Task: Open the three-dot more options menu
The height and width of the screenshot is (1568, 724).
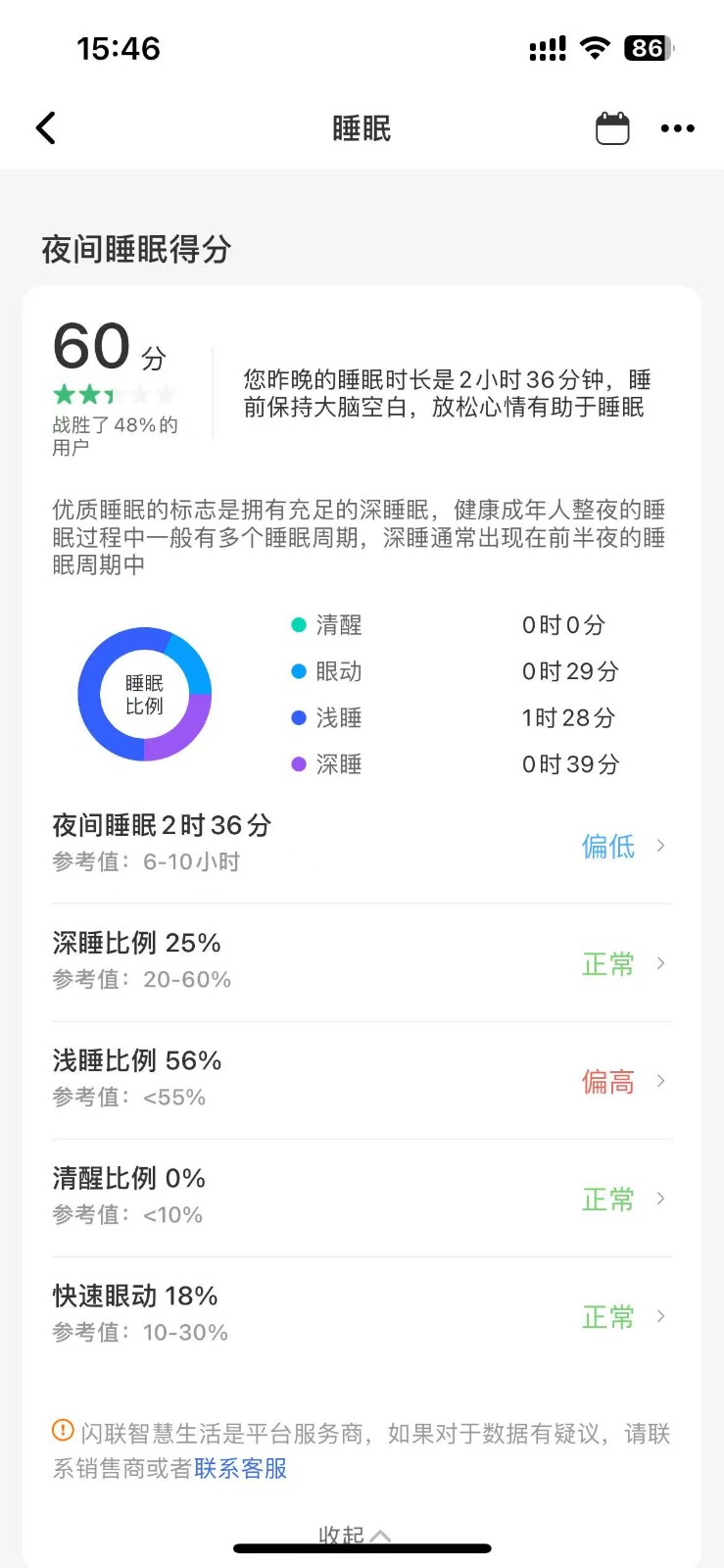Action: pyautogui.click(x=677, y=128)
